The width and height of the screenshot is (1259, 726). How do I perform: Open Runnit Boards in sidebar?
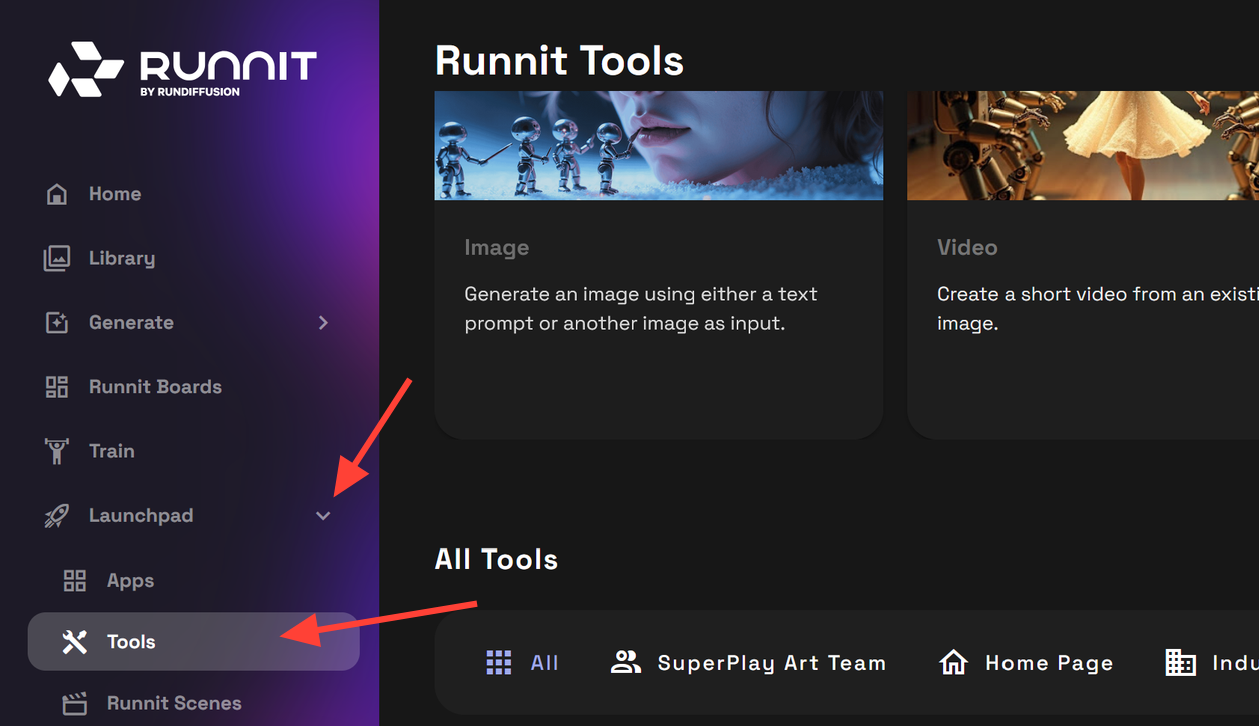click(x=193, y=387)
